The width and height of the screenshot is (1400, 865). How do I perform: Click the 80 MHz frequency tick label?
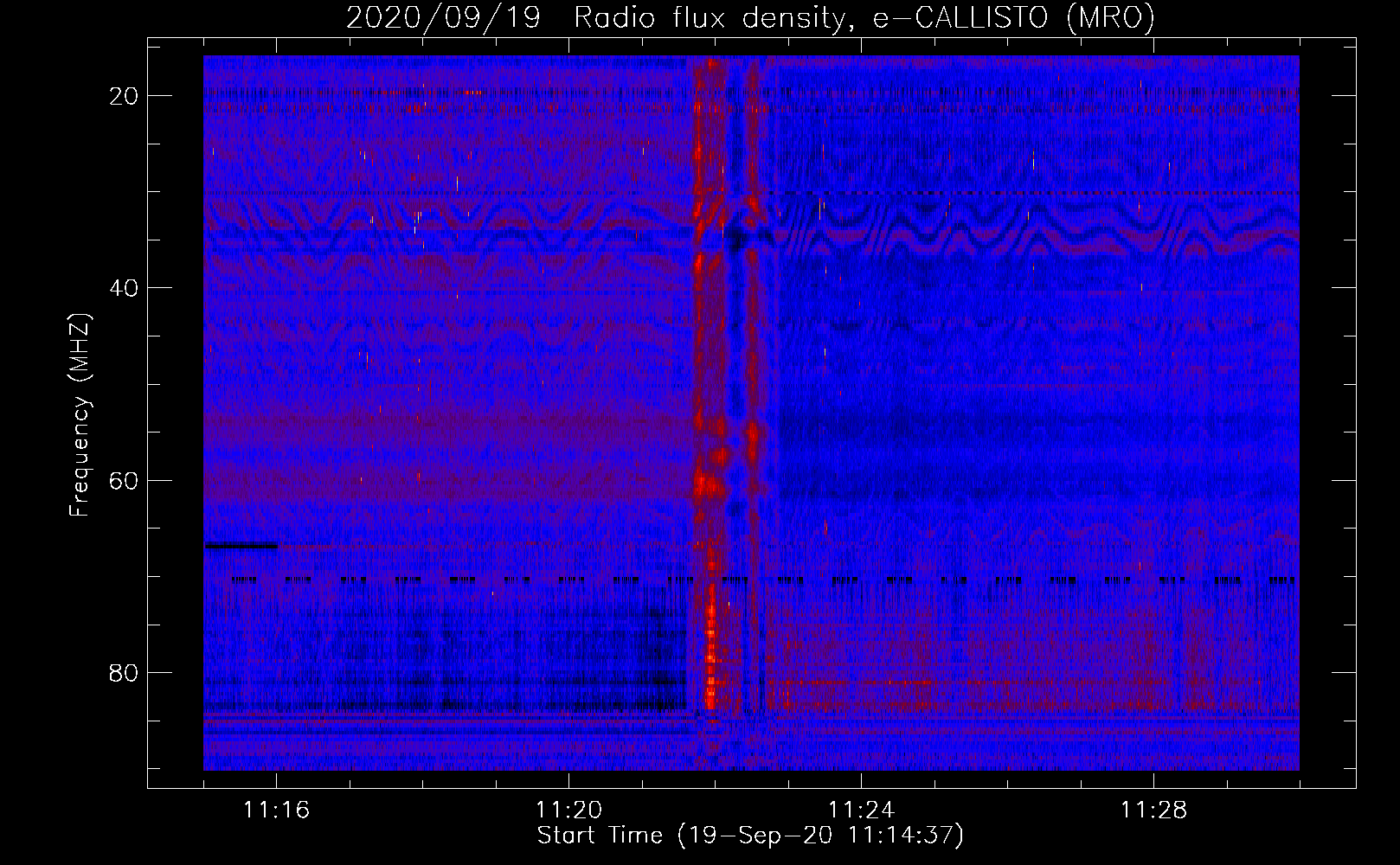point(125,673)
